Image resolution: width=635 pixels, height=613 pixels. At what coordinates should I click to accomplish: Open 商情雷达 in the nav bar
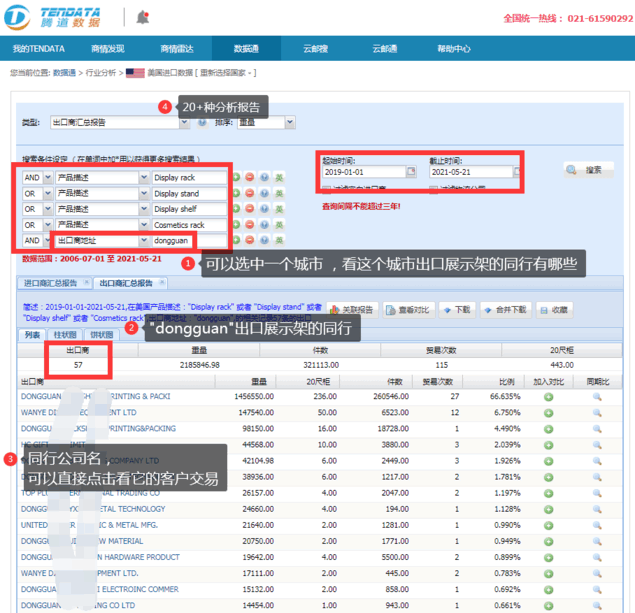point(177,49)
